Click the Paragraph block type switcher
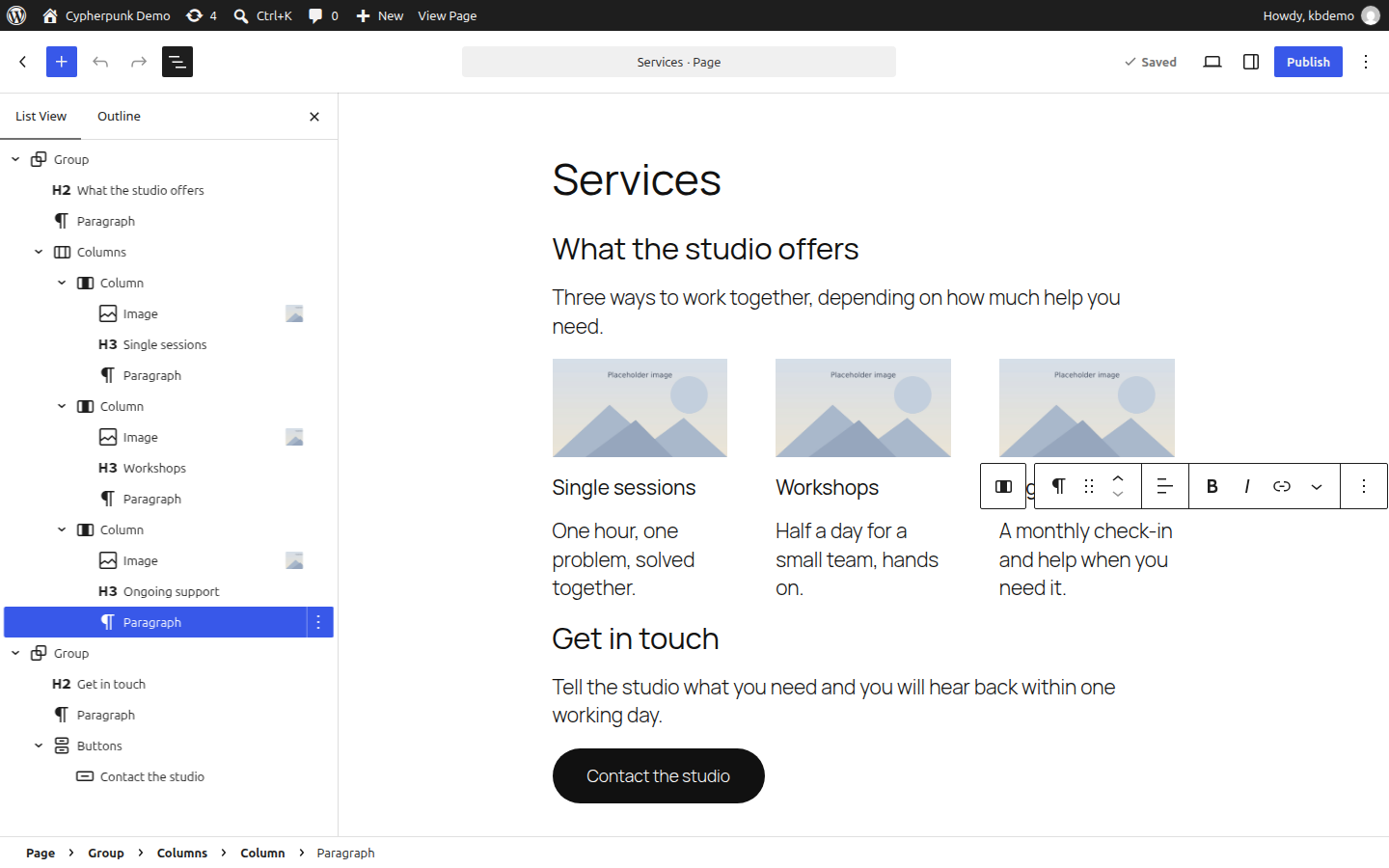Image resolution: width=1389 pixels, height=868 pixels. click(1058, 486)
